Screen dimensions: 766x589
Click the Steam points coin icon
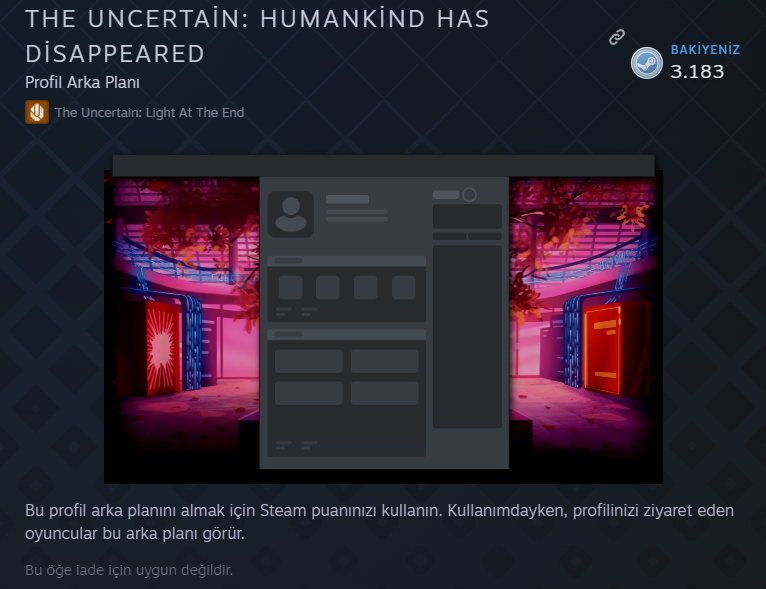pos(646,63)
